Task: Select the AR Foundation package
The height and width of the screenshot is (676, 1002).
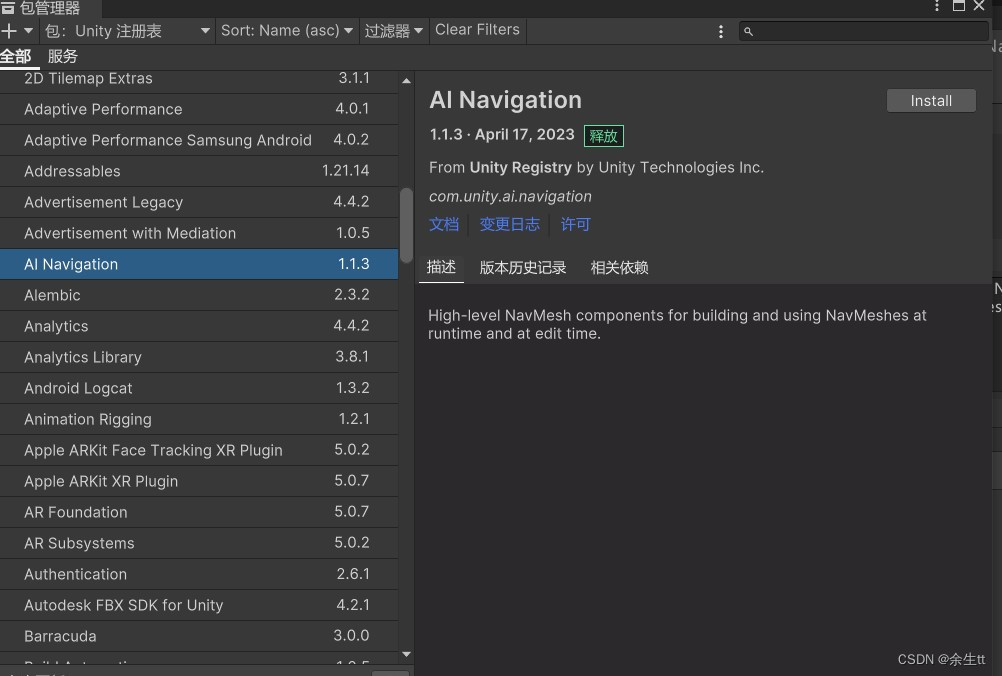Action: [x=199, y=512]
